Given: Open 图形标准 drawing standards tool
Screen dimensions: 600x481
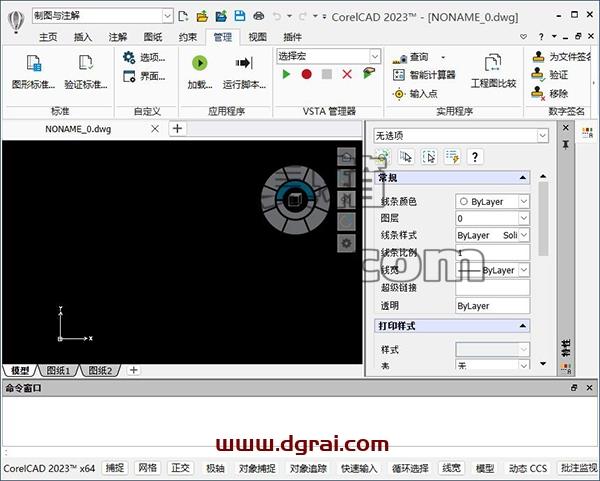Looking at the screenshot, I should click(33, 72).
